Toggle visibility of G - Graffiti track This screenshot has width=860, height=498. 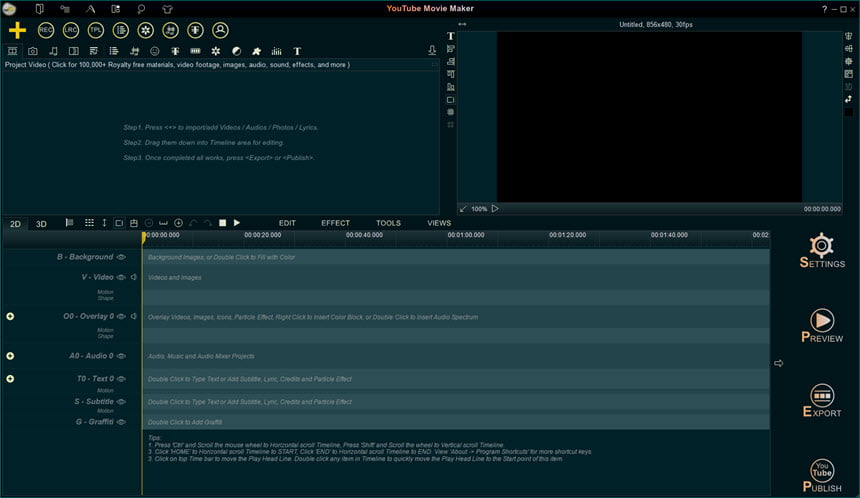tap(121, 422)
